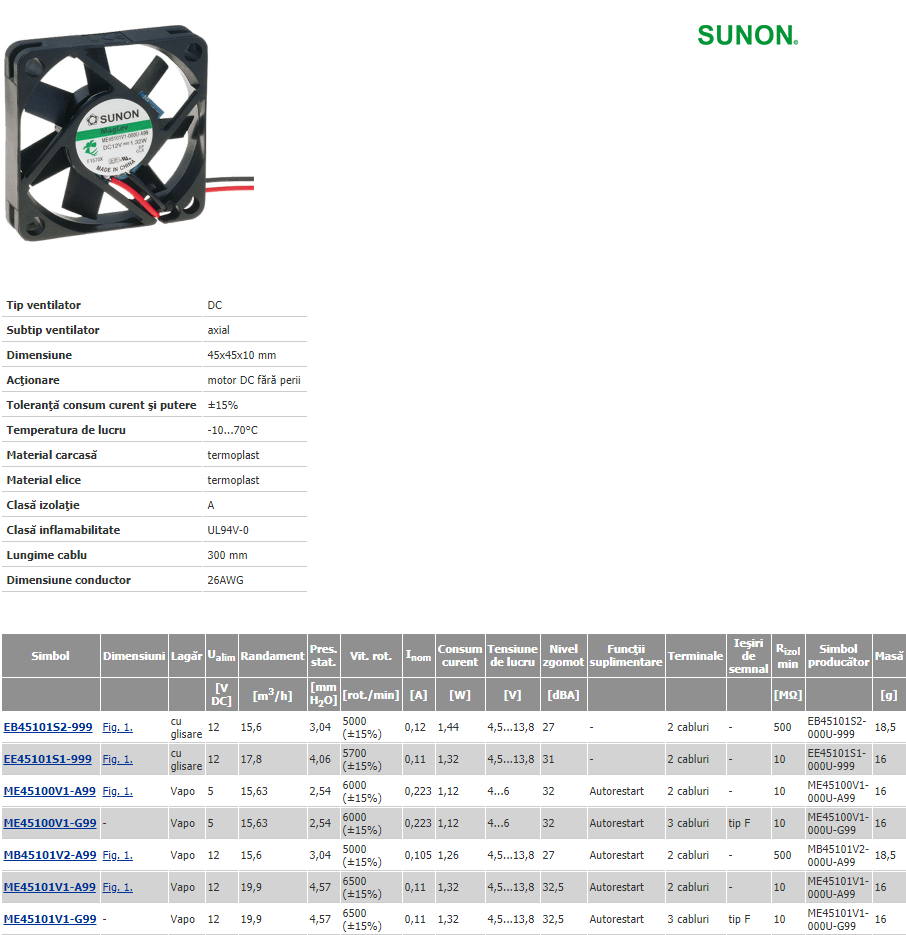Select the 'axial' subtype value
Image resolution: width=906 pixels, height=935 pixels.
point(218,330)
